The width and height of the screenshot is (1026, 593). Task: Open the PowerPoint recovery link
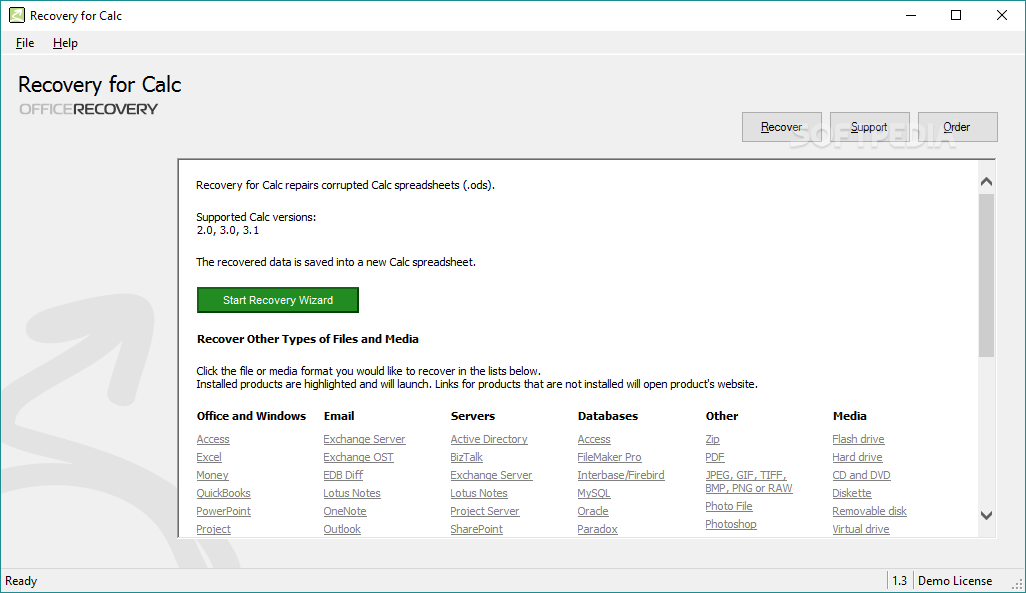223,511
